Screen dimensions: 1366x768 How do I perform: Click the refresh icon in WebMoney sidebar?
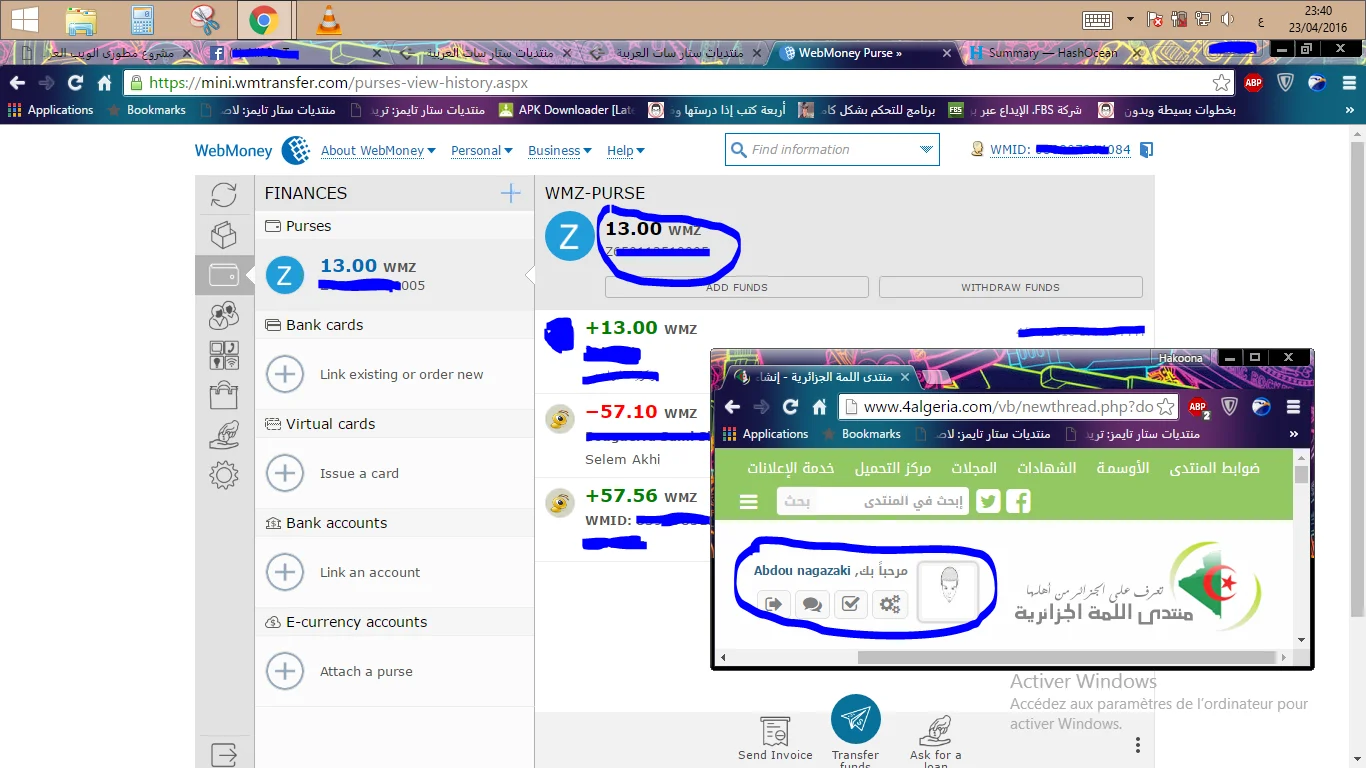(x=224, y=195)
